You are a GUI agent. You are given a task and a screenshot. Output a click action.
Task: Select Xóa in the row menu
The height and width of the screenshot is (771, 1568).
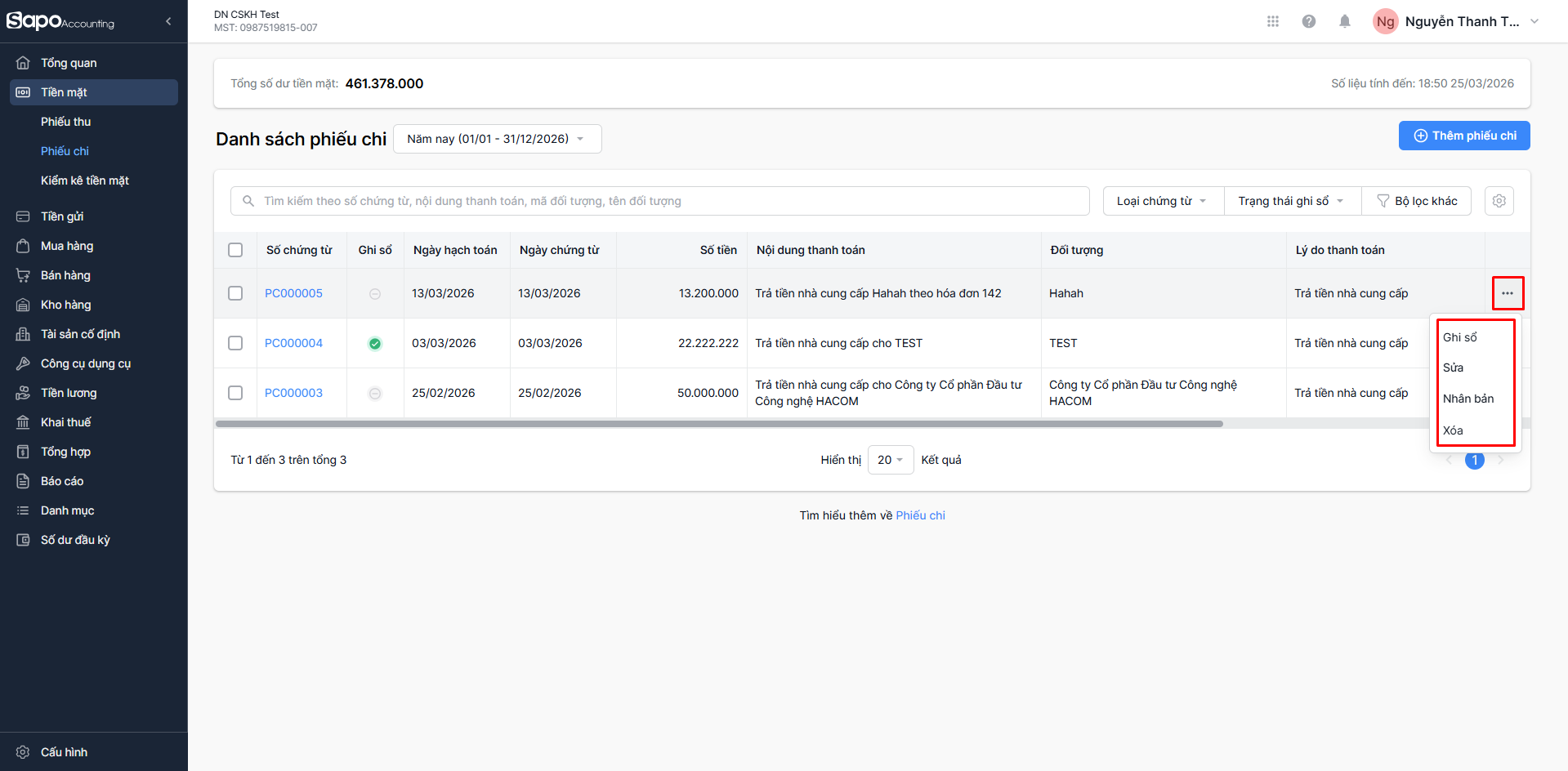[x=1453, y=430]
